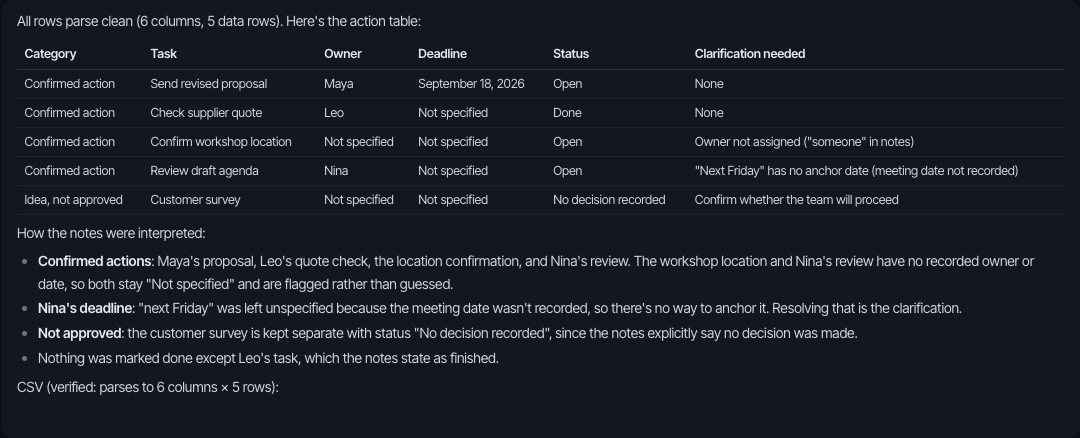Click the Task column header

[x=163, y=54]
